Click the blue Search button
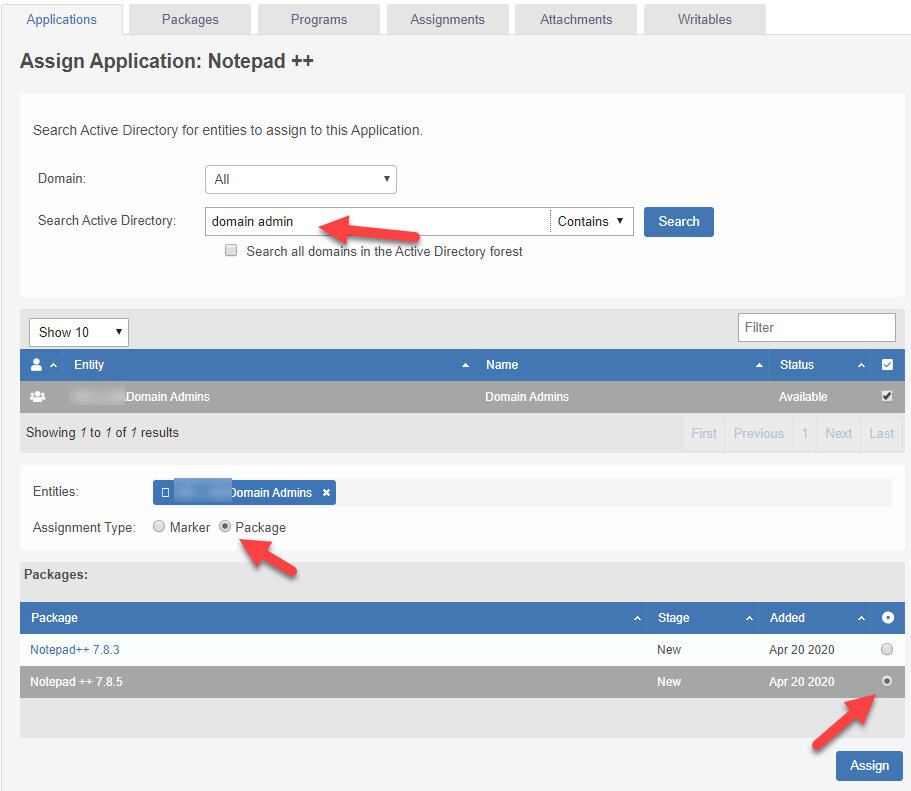911x791 pixels. pos(679,221)
